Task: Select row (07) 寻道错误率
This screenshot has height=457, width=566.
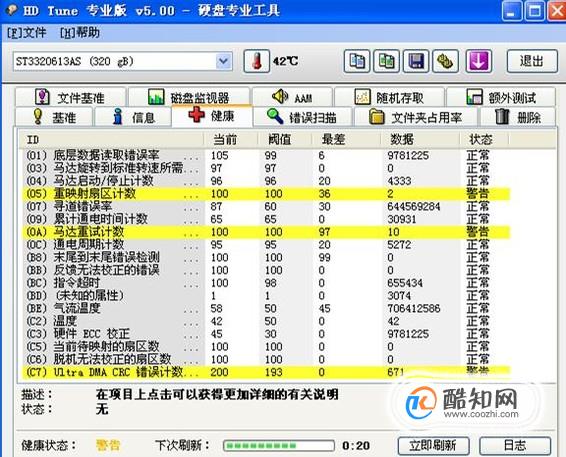Action: pyautogui.click(x=266, y=206)
